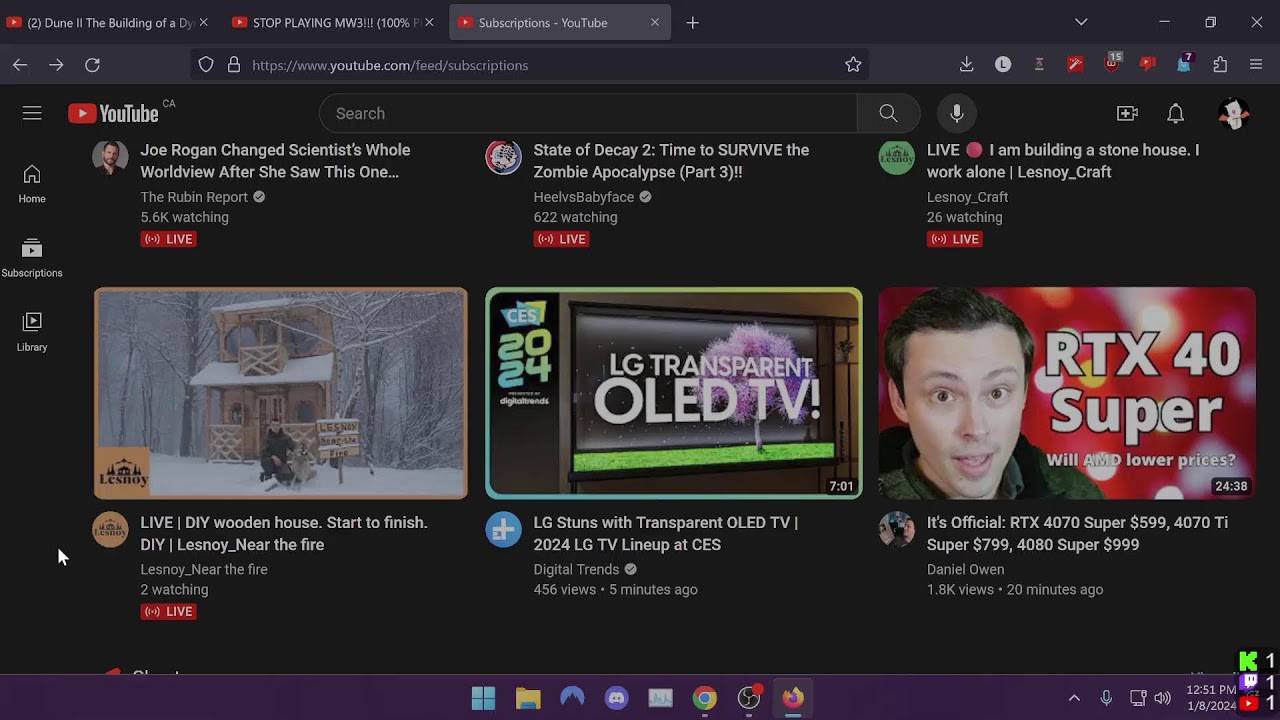The image size is (1280, 720).
Task: Click the browser address bar URL
Action: pos(390,65)
